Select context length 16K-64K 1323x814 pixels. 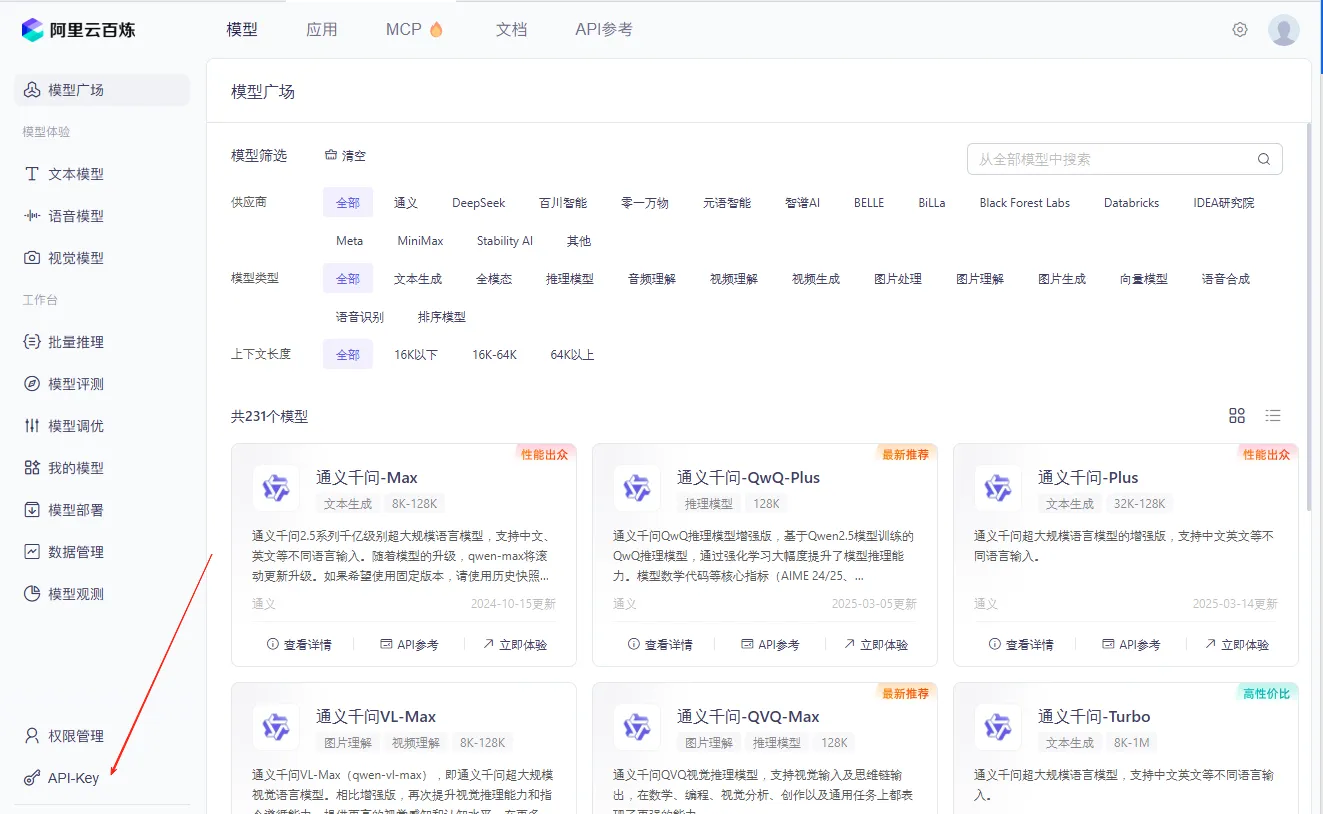(495, 355)
